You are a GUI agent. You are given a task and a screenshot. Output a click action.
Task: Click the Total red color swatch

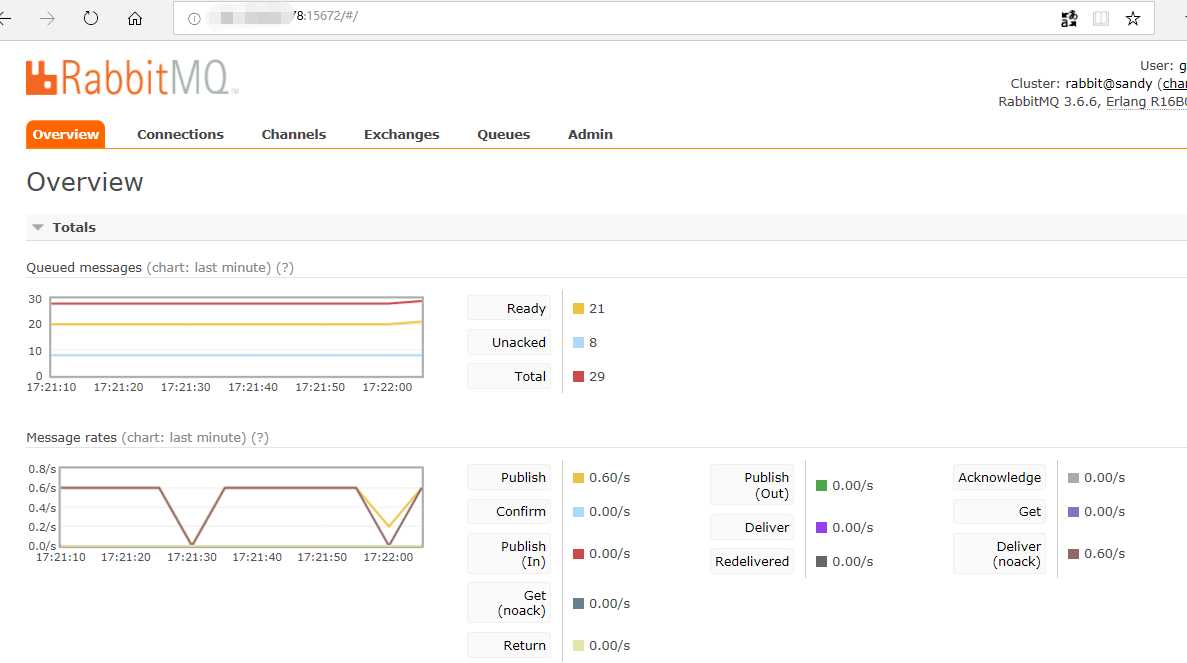578,376
